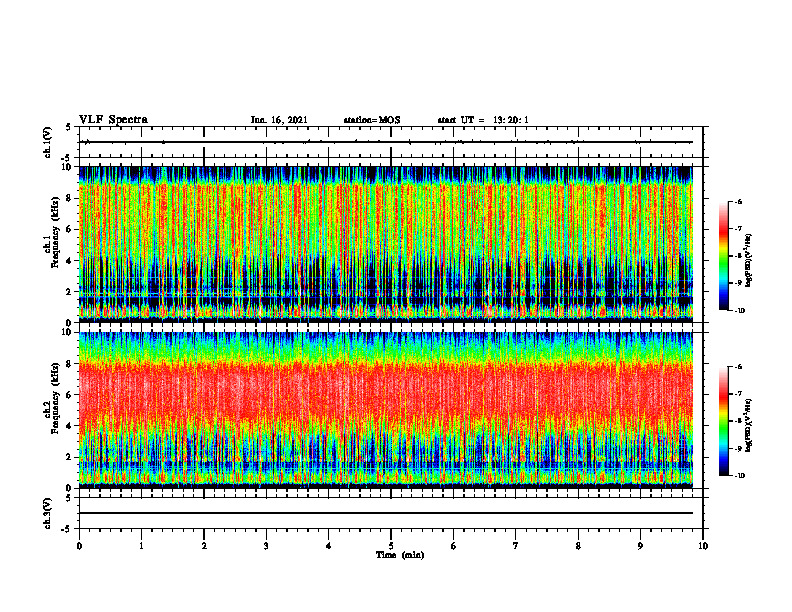Click the "VLF Spectra" title text

pyautogui.click(x=113, y=120)
